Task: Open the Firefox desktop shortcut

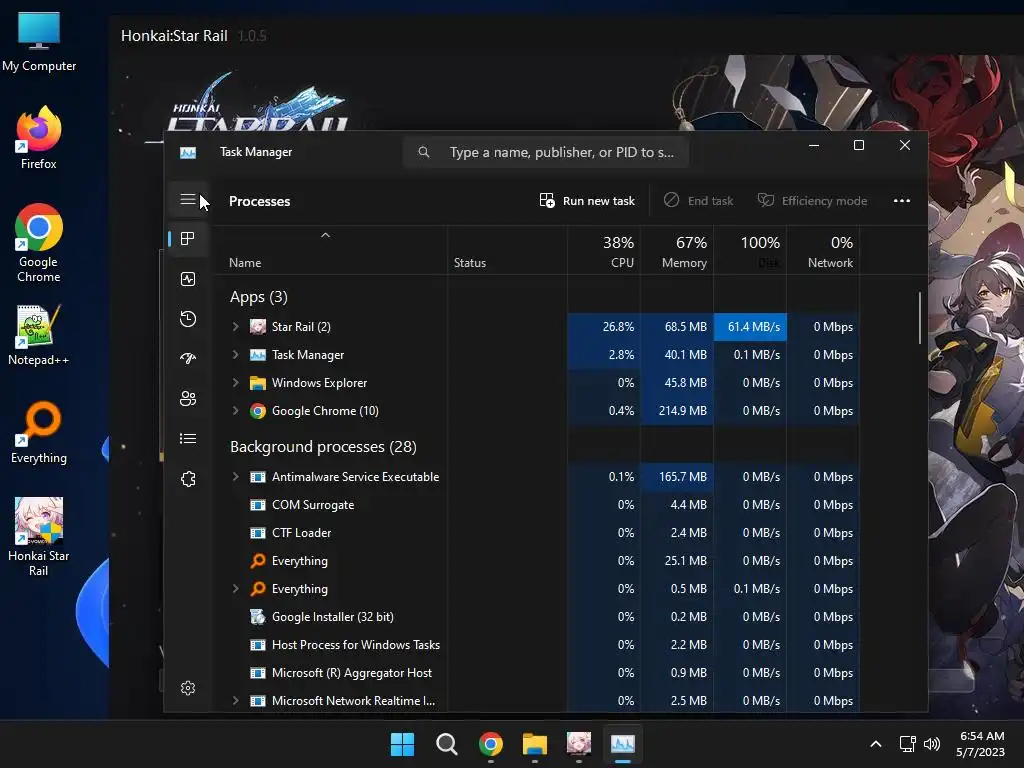Action: coord(39,138)
